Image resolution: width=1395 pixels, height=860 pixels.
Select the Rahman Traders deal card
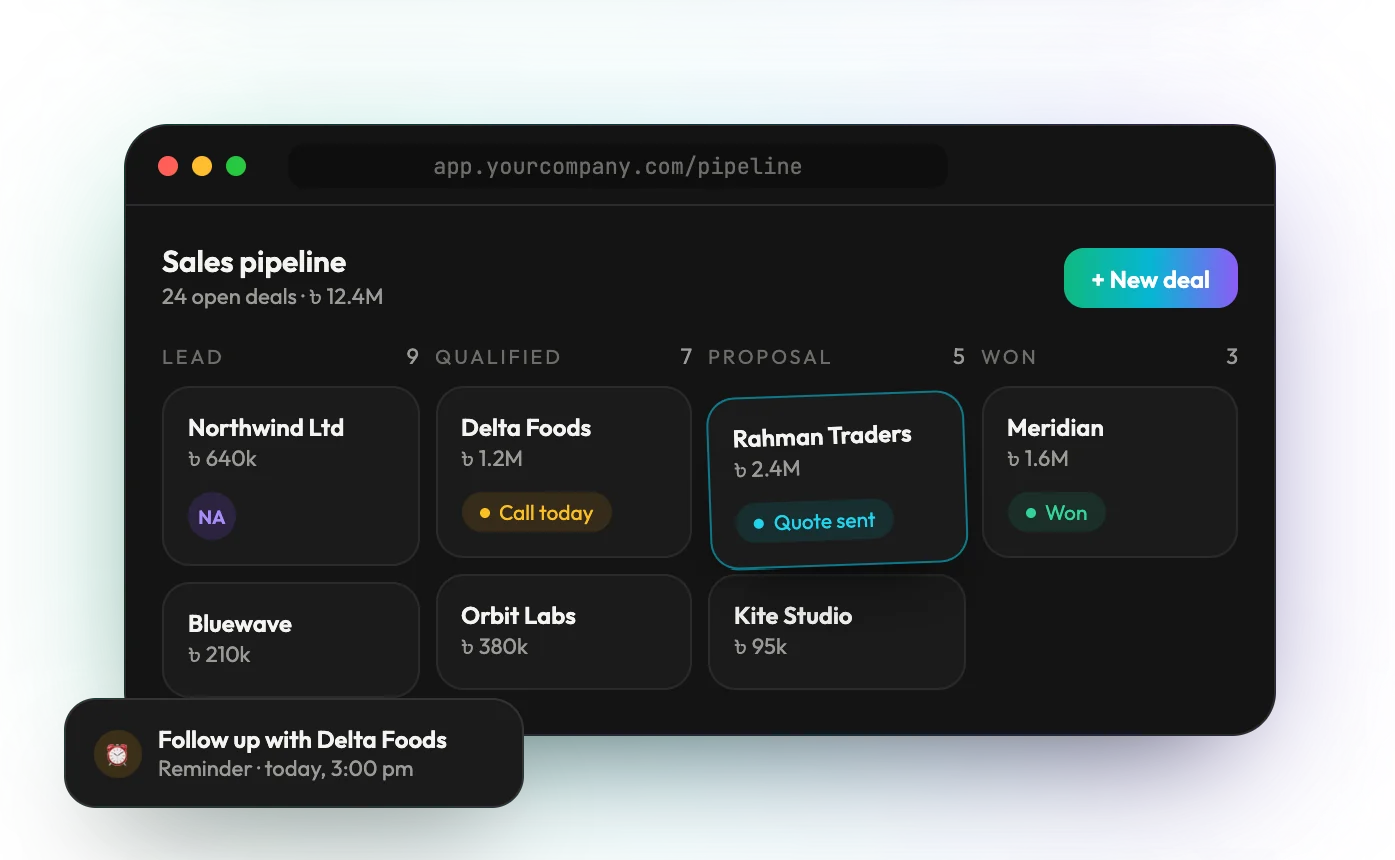pyautogui.click(x=838, y=480)
